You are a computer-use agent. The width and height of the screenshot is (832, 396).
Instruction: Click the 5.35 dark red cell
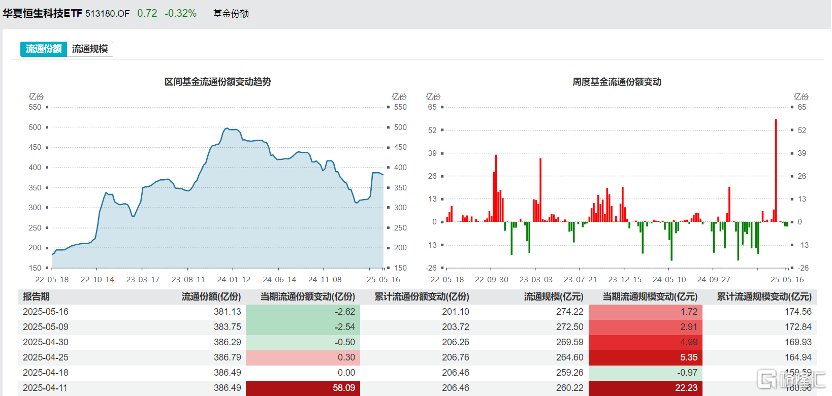pyautogui.click(x=645, y=358)
